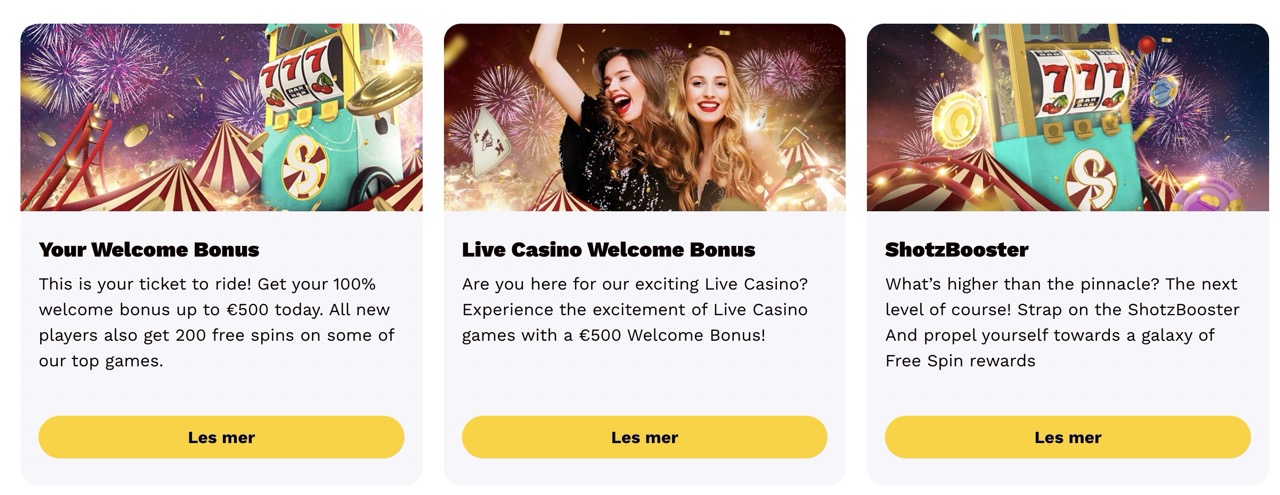Select the ShotzBooster card title
This screenshot has width=1280, height=495.
[957, 249]
